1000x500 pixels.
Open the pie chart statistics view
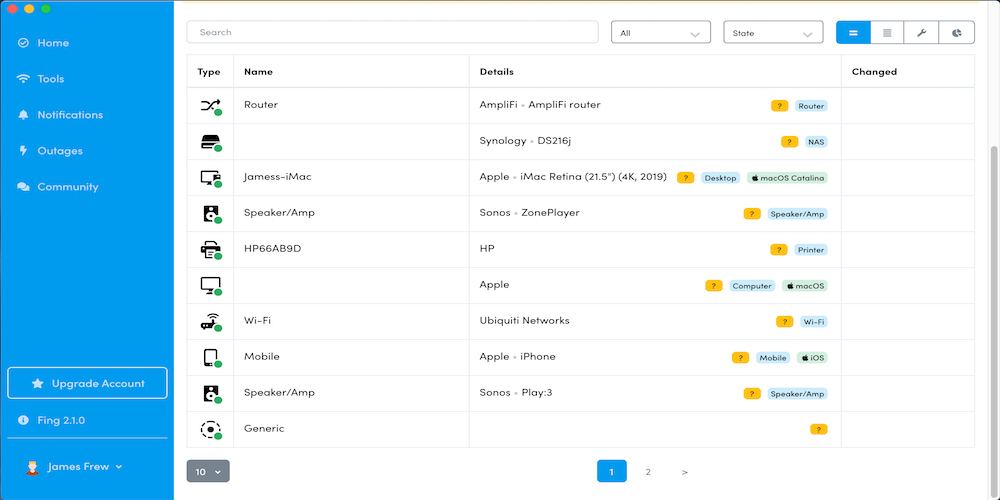click(957, 33)
